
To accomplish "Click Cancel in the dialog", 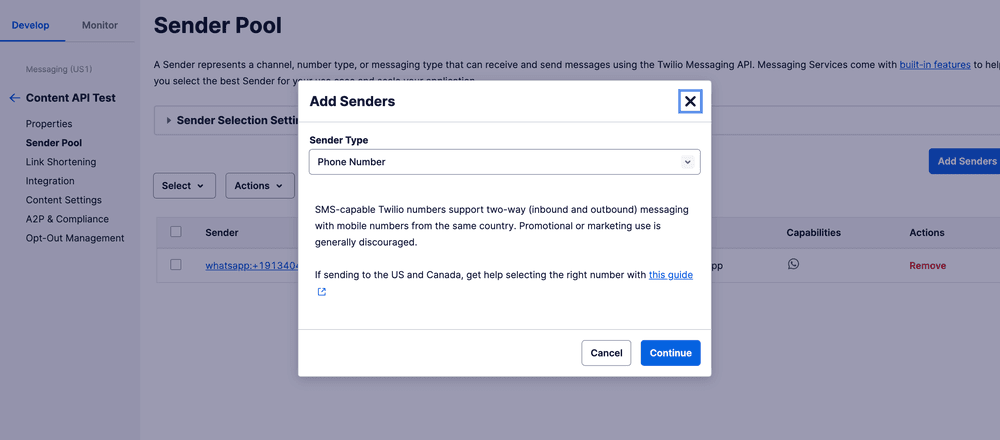I will tap(606, 353).
